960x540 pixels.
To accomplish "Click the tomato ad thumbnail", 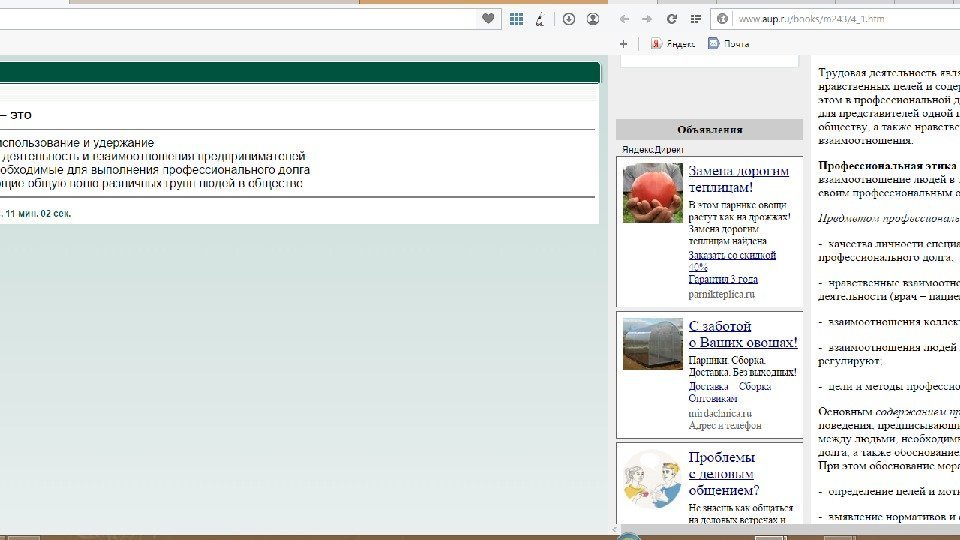I will click(x=653, y=193).
